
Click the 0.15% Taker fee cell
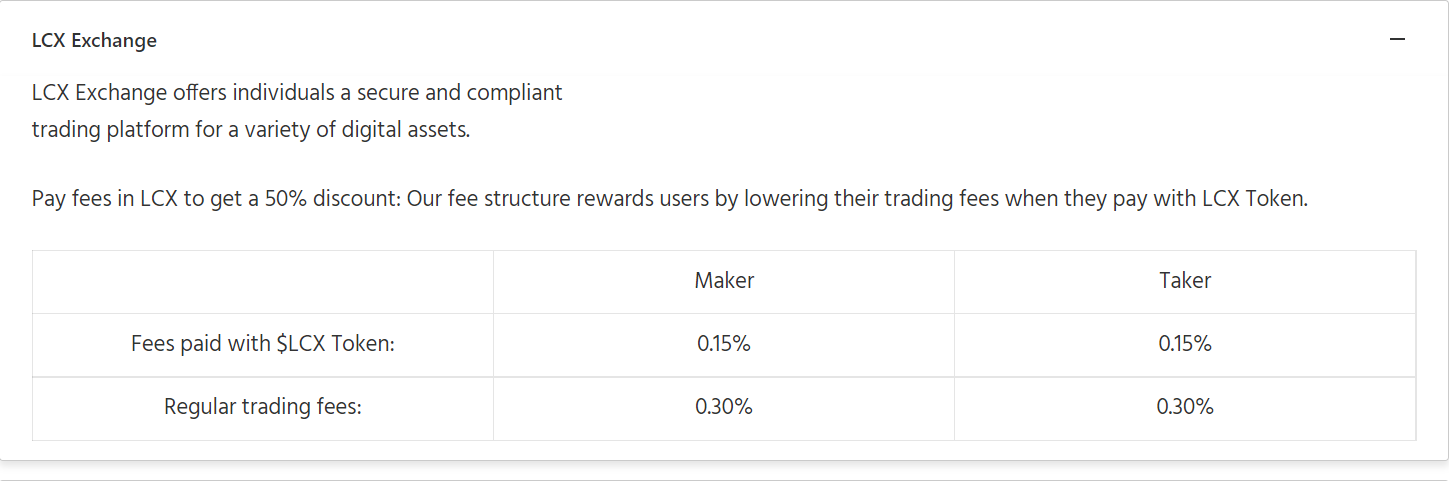pyautogui.click(x=1185, y=344)
